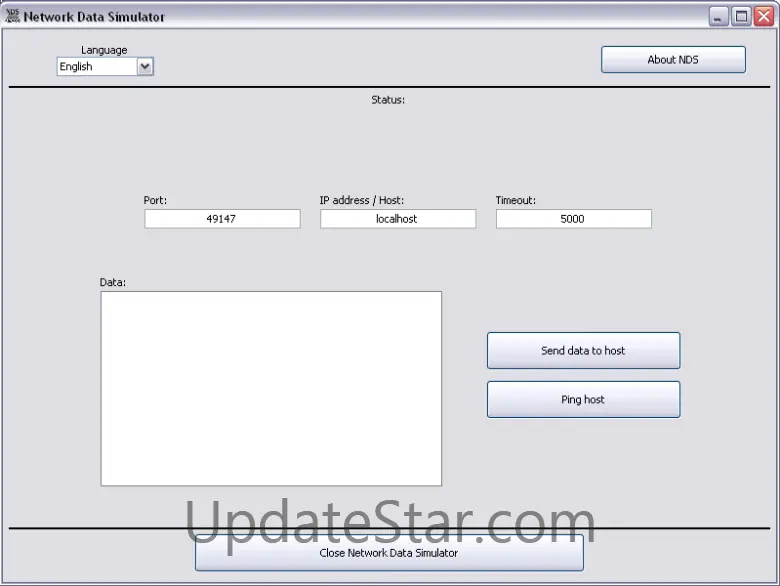The height and width of the screenshot is (586, 780).
Task: Click the IP address / Host: label
Action: [362, 200]
